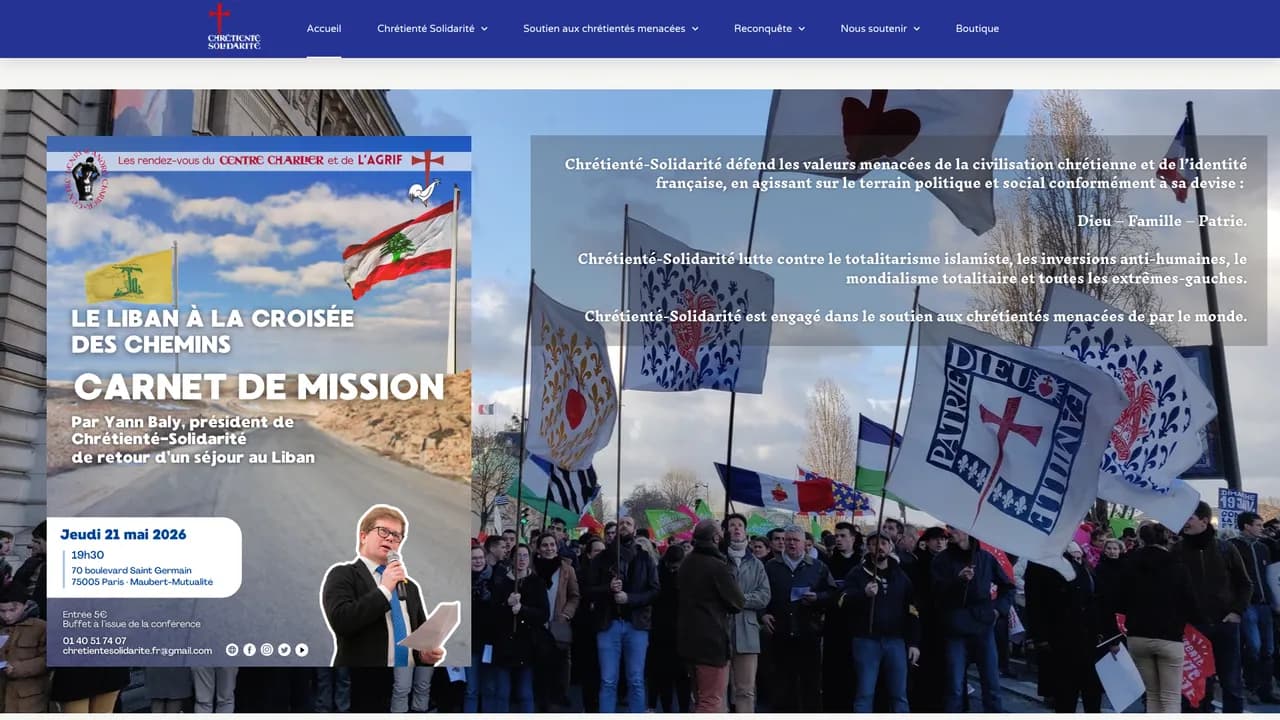Click the email 'chretientesolidarite.fr@gmail.com'
This screenshot has width=1280, height=720.
click(137, 651)
